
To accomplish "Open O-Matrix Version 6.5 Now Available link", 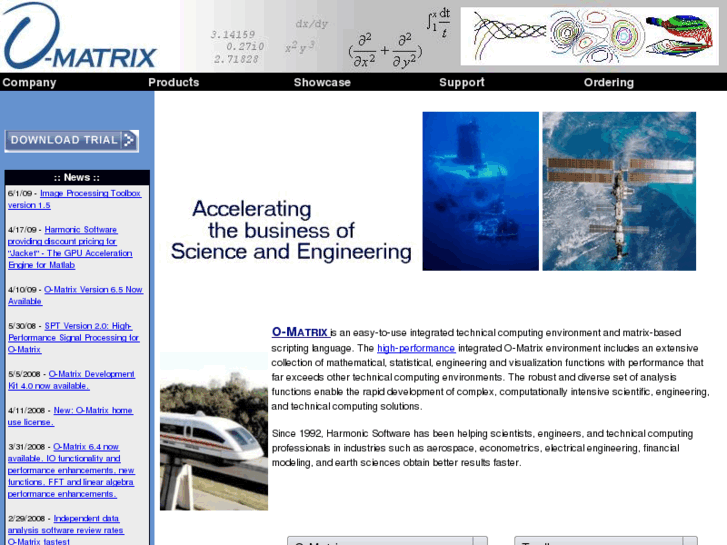I will pos(75,295).
